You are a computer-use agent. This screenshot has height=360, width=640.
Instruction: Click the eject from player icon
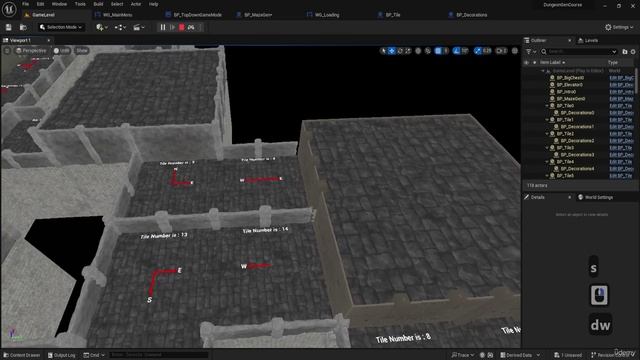point(191,27)
